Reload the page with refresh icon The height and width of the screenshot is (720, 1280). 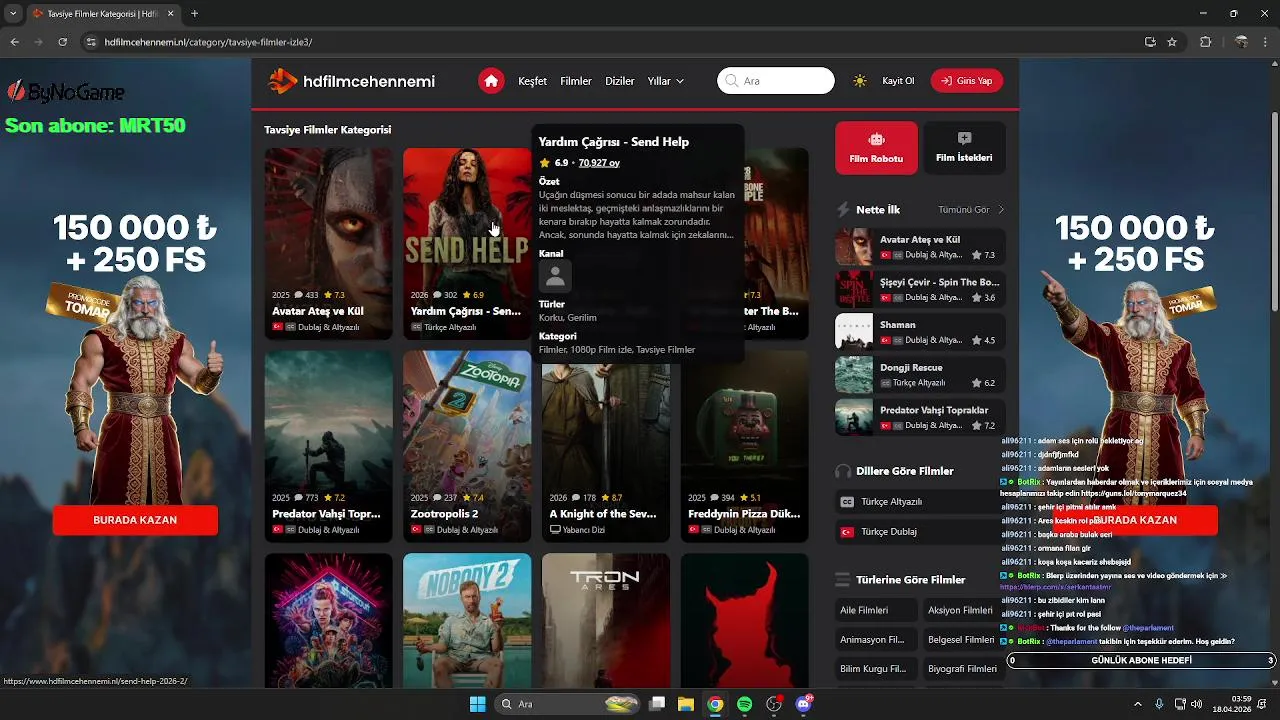click(x=62, y=42)
